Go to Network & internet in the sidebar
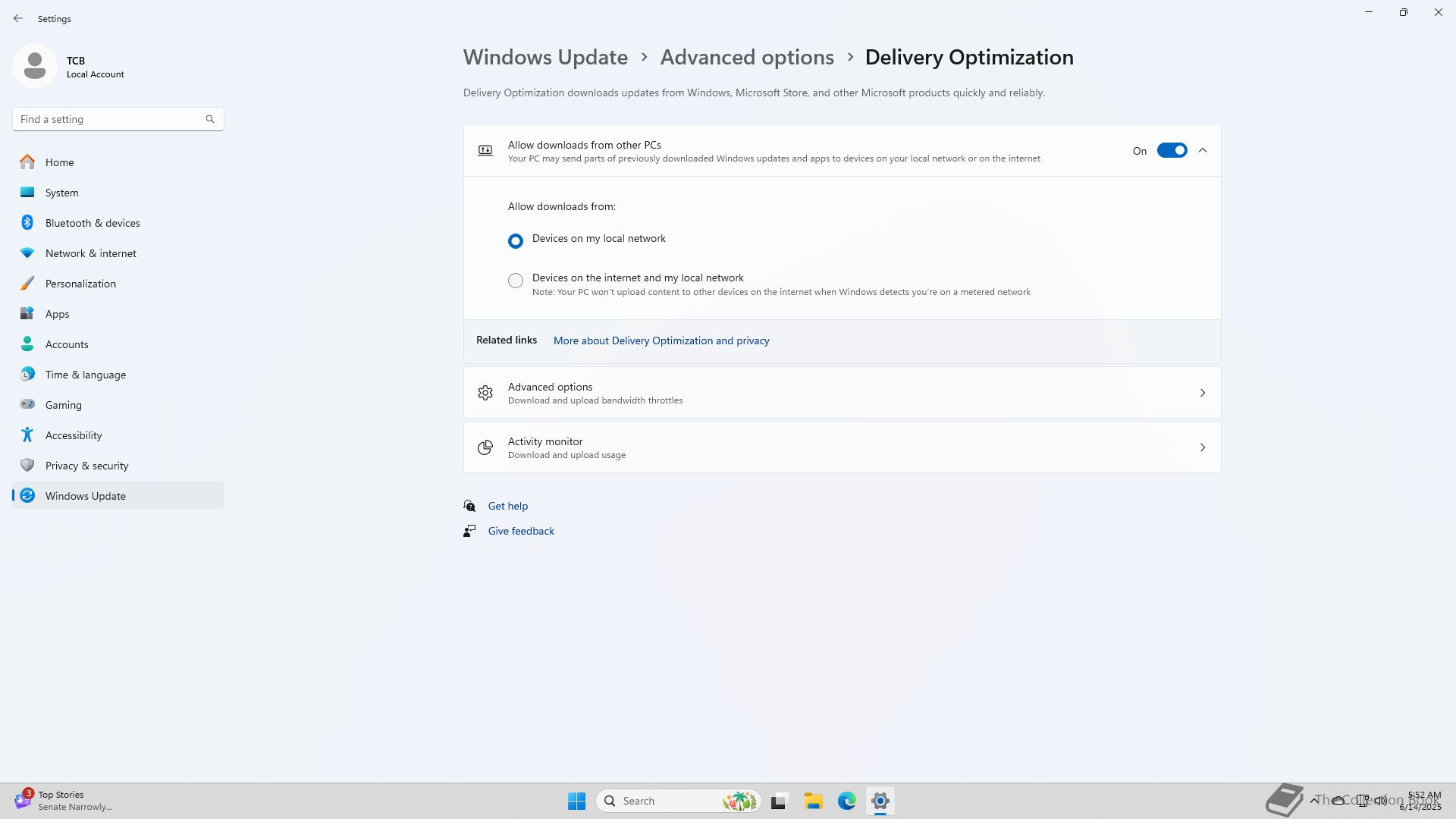This screenshot has height=819, width=1456. pyautogui.click(x=90, y=253)
